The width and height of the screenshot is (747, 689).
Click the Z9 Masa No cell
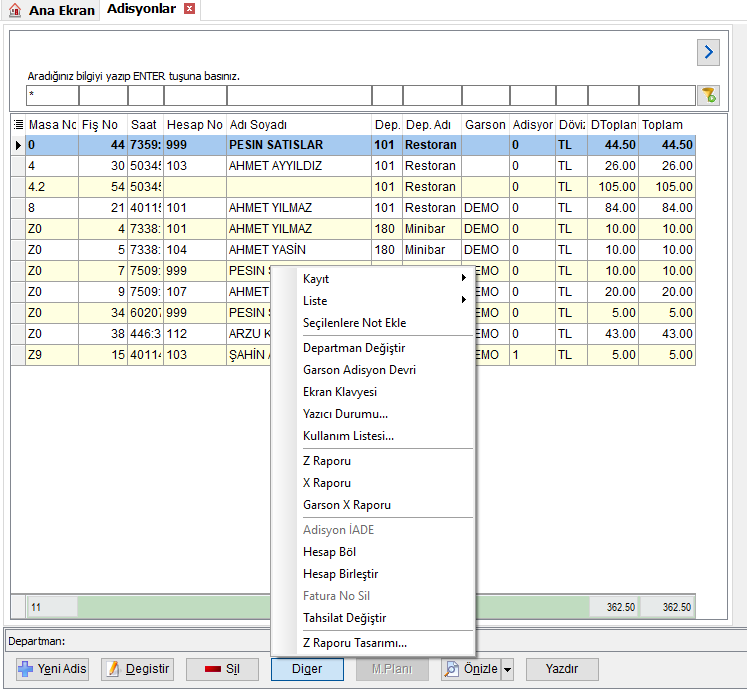[x=52, y=355]
